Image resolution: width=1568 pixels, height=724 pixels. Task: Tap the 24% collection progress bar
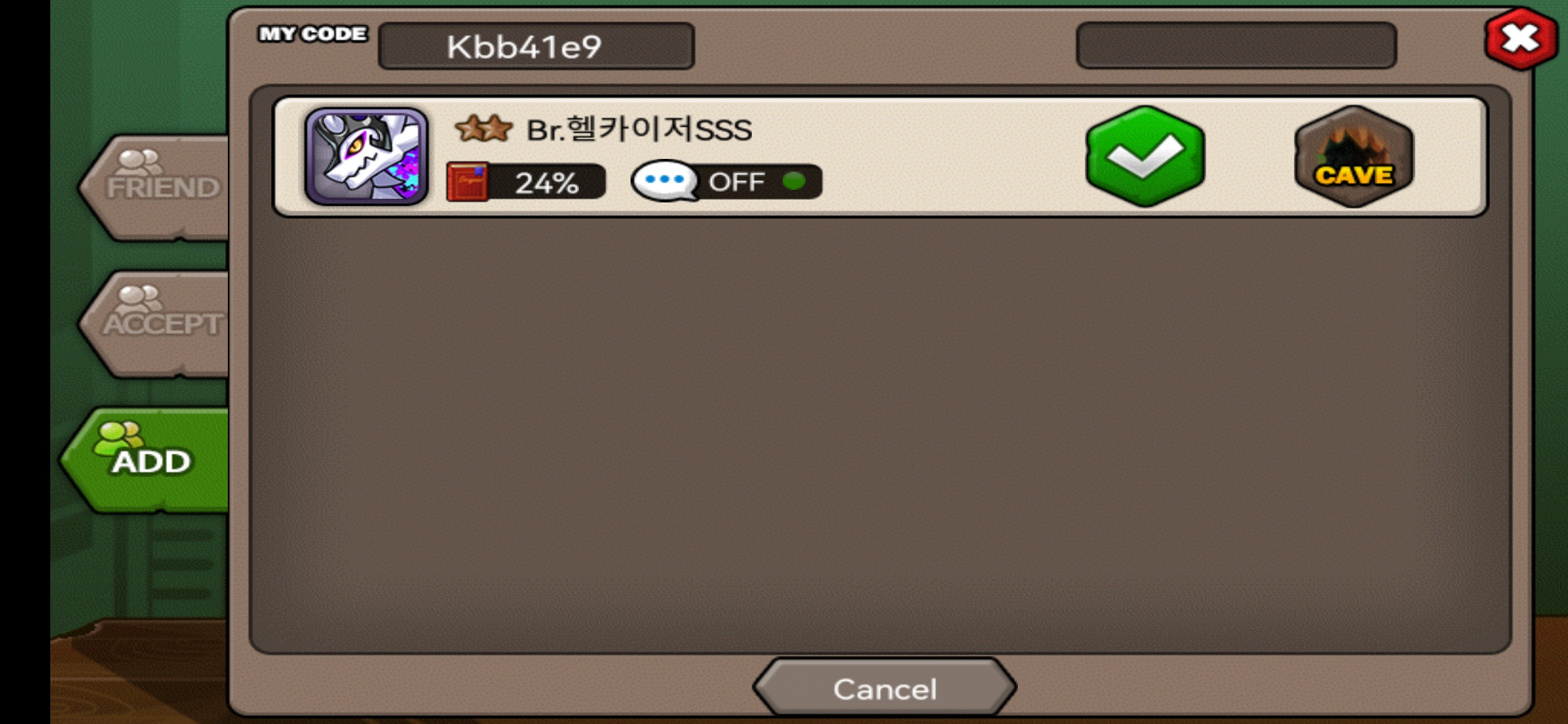tap(527, 182)
